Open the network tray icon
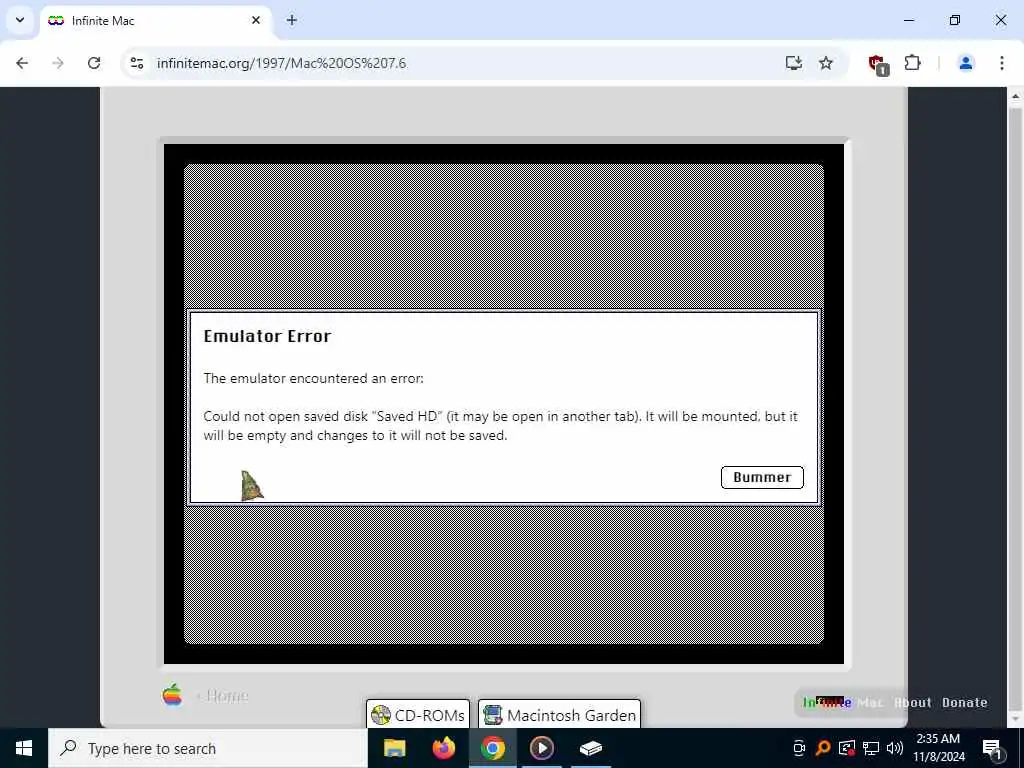This screenshot has height=768, width=1024. click(871, 748)
